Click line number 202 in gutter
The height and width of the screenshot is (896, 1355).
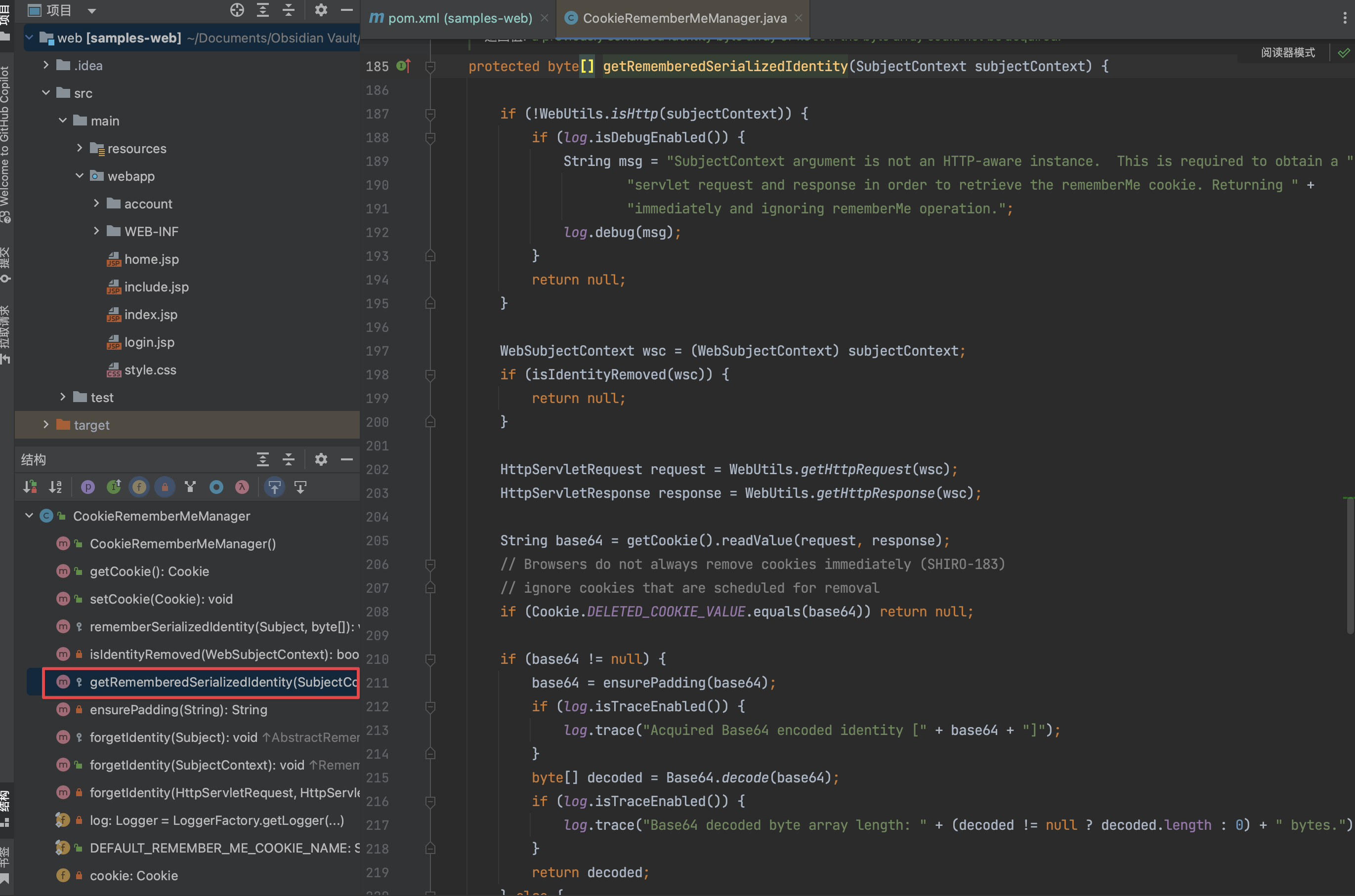(x=378, y=470)
